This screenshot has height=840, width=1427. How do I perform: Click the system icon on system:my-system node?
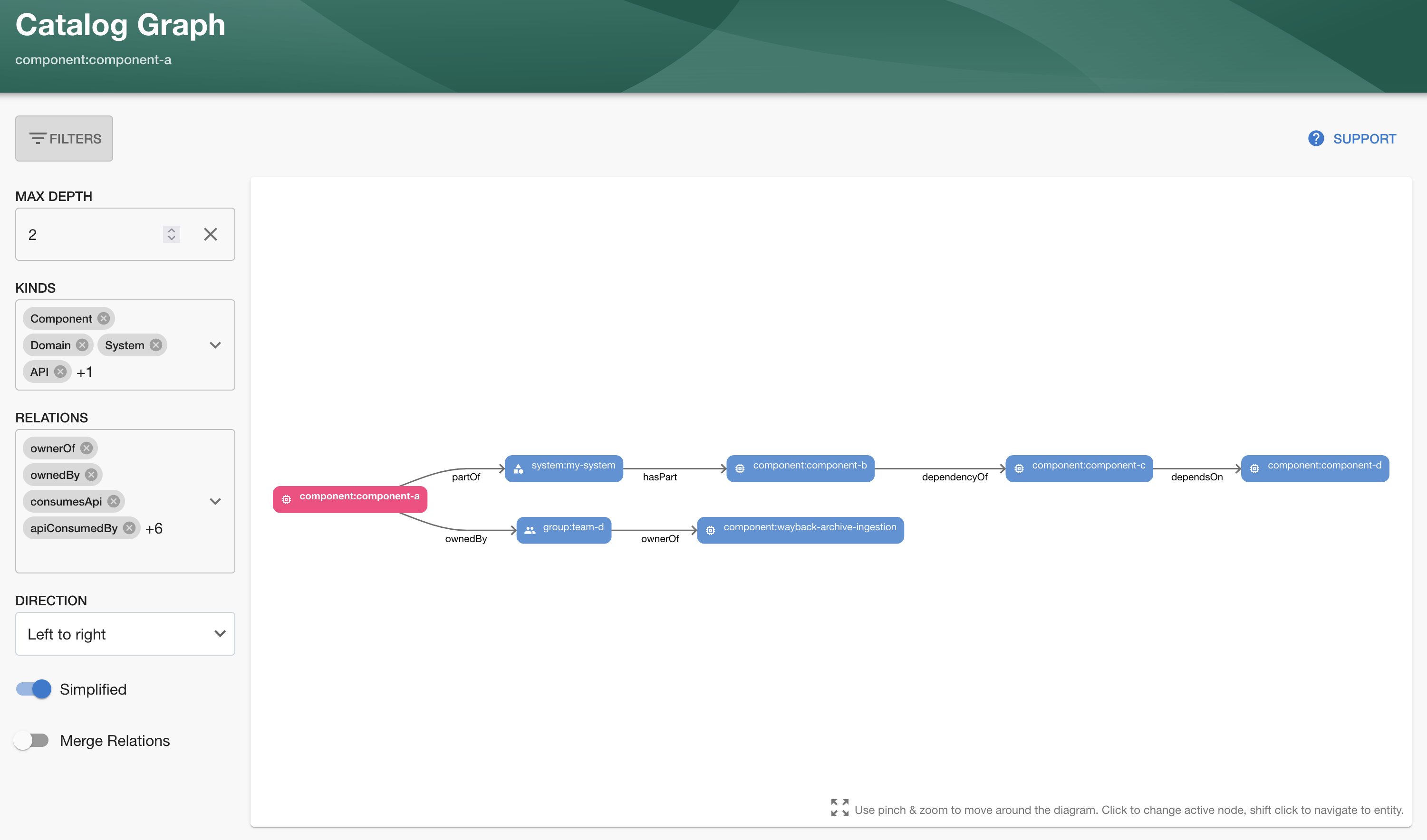point(518,468)
